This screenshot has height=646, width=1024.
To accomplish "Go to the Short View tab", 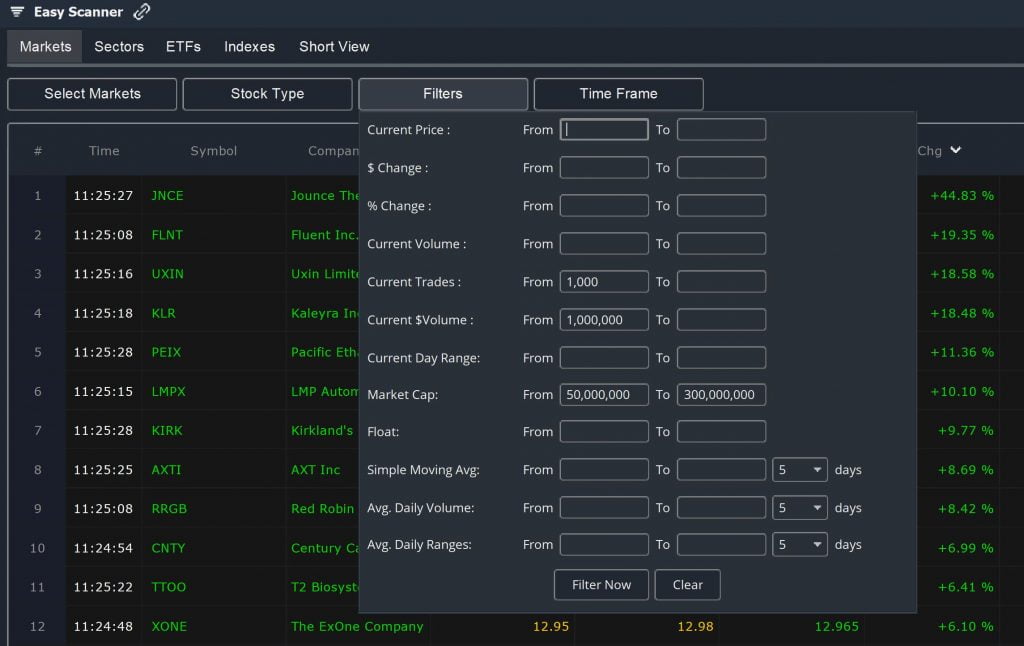I will 334,47.
